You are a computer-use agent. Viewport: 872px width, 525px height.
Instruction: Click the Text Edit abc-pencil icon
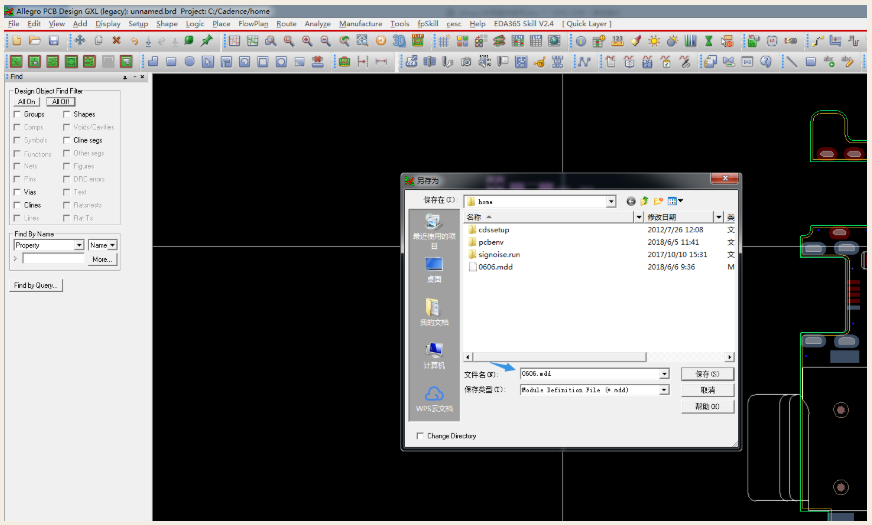coord(848,61)
